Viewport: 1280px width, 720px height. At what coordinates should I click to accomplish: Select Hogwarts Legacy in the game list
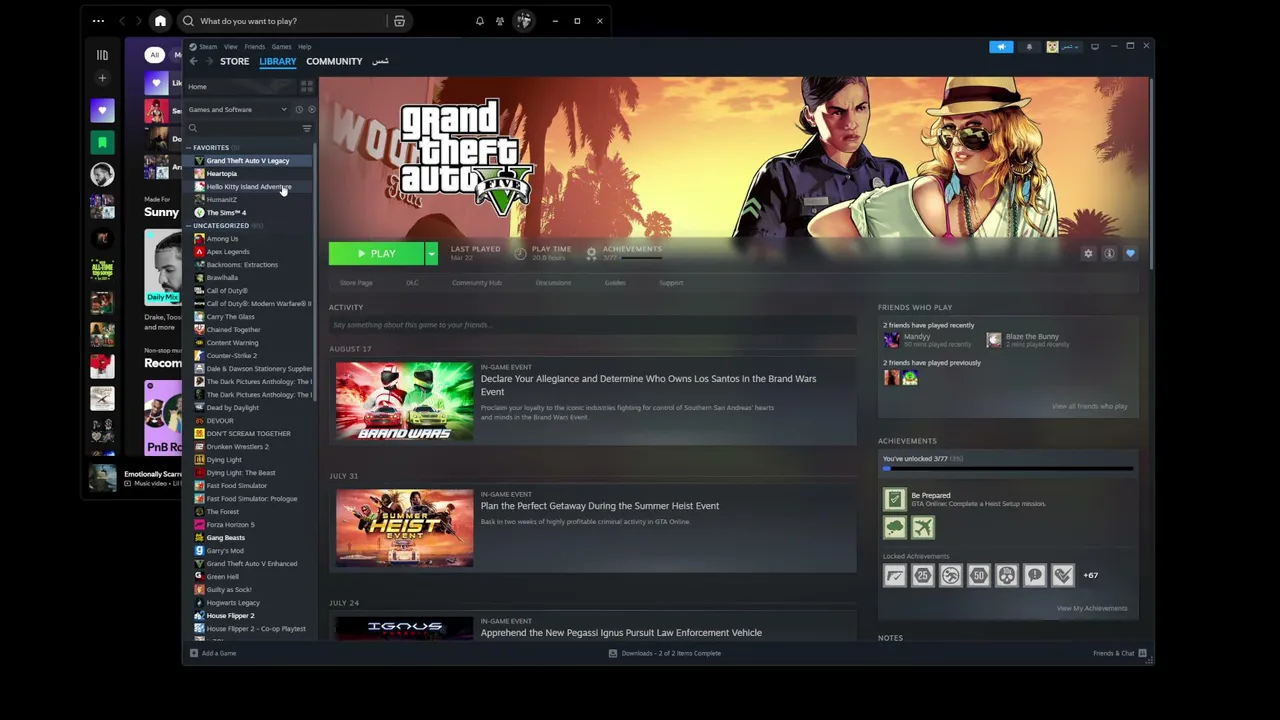tap(233, 603)
